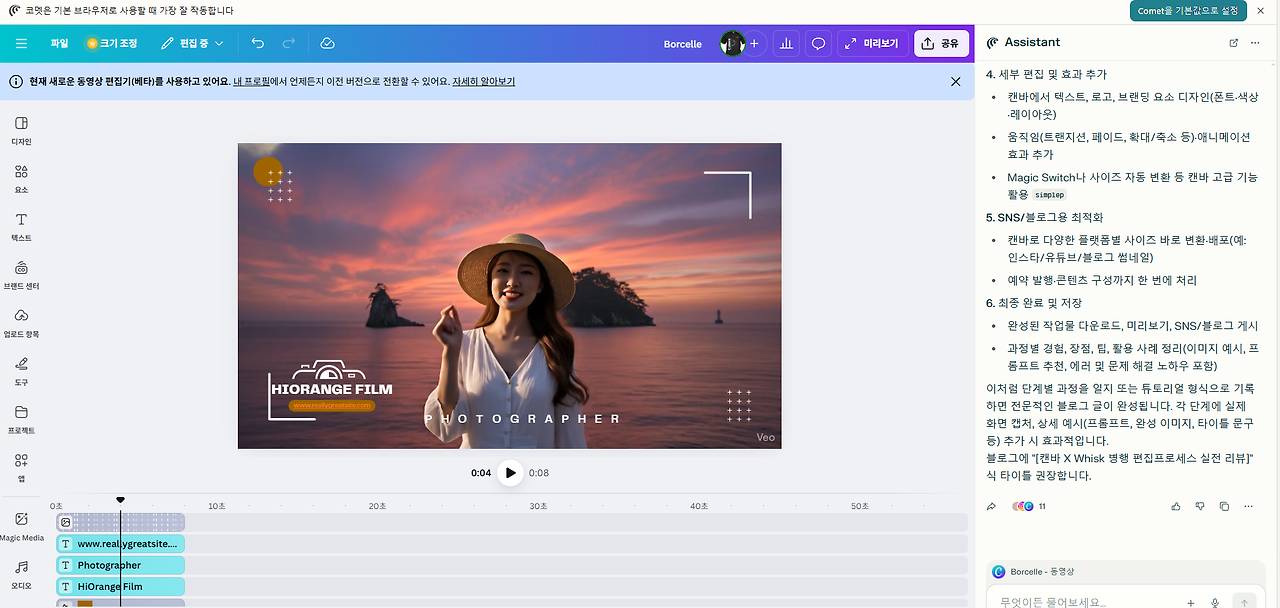Open the 파일 menu
The image size is (1280, 608).
[59, 44]
